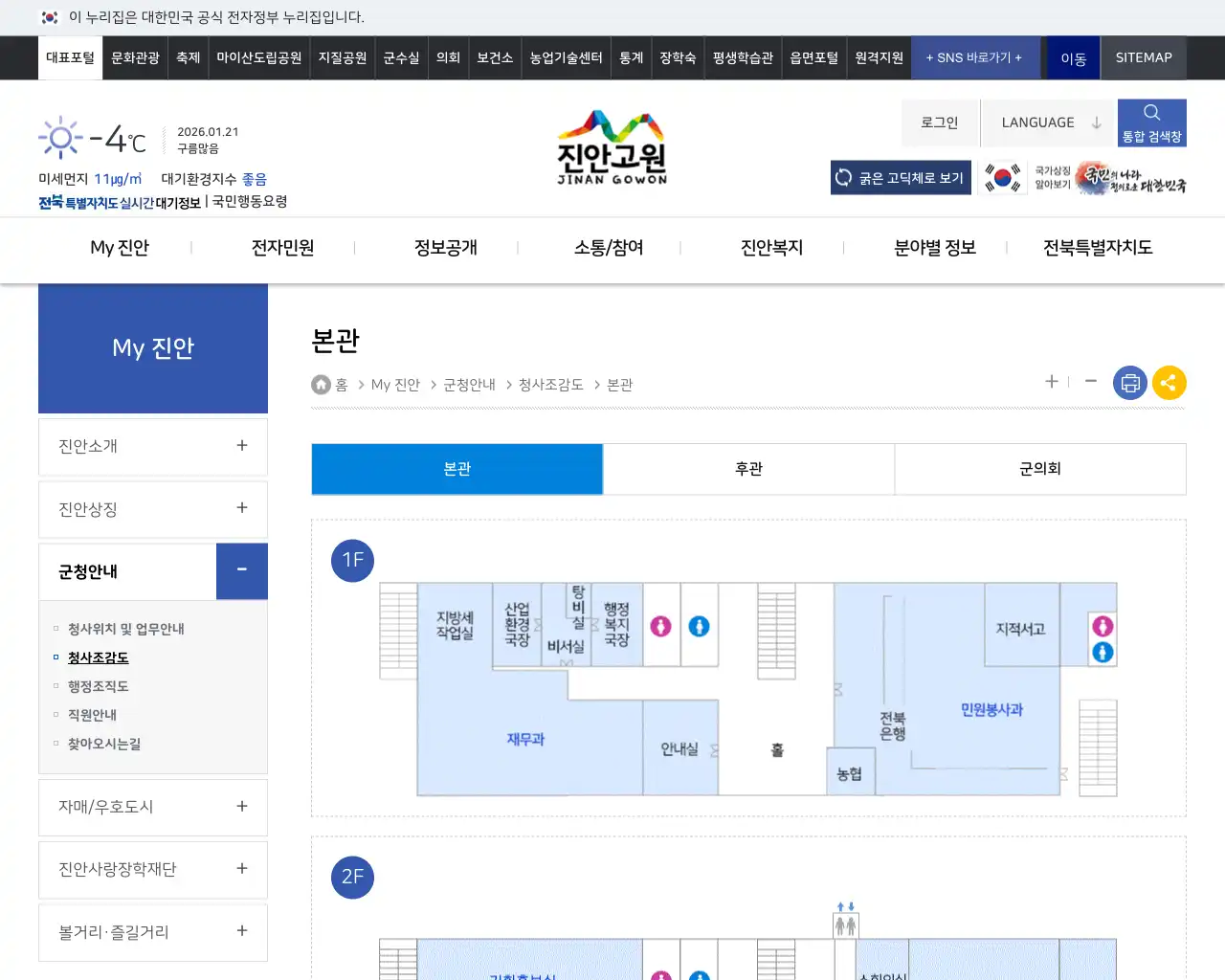
Task: Switch to the 후관 tab
Action: tap(748, 469)
